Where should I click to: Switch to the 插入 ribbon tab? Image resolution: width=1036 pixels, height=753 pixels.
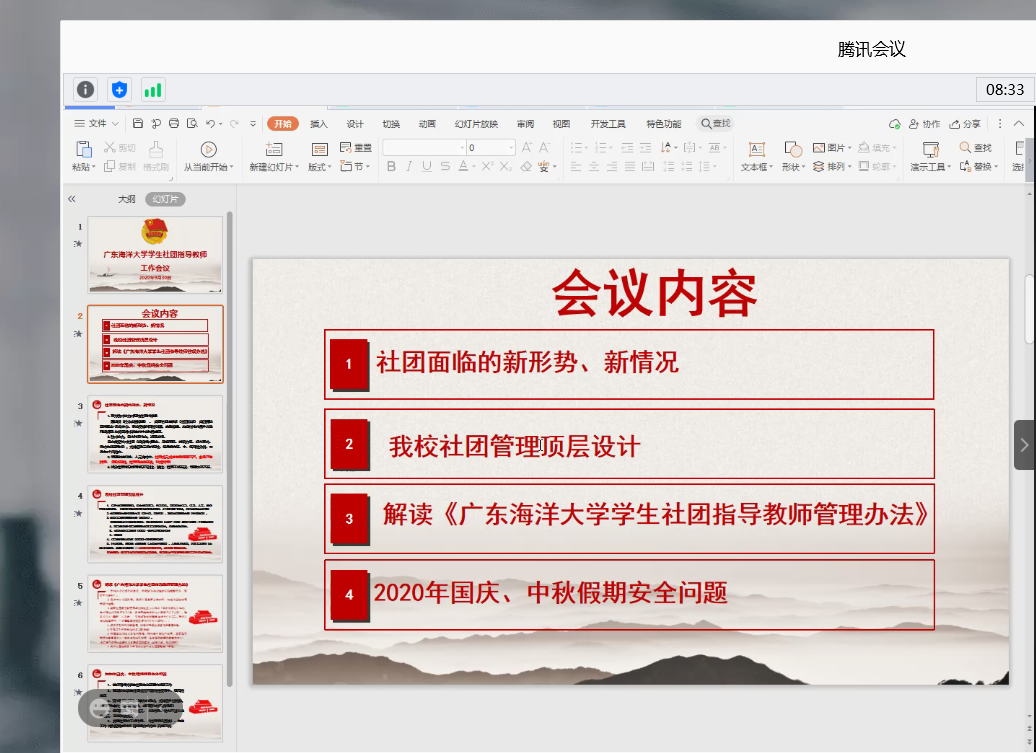tap(318, 124)
